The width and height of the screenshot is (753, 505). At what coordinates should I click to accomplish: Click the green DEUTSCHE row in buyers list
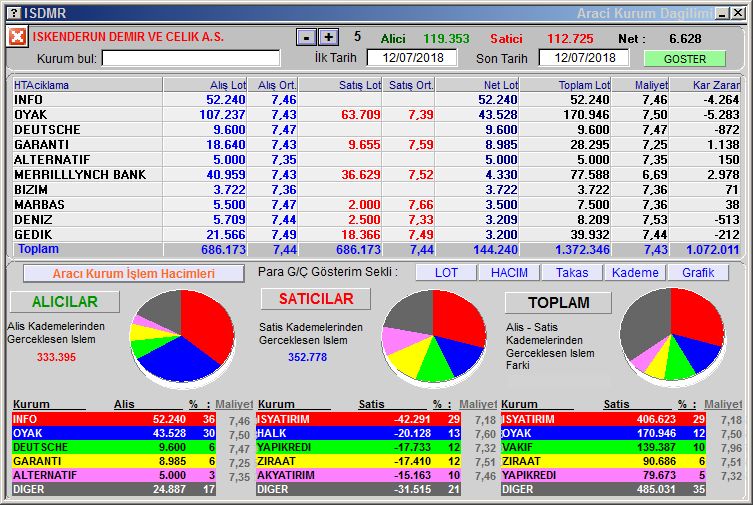(114, 447)
